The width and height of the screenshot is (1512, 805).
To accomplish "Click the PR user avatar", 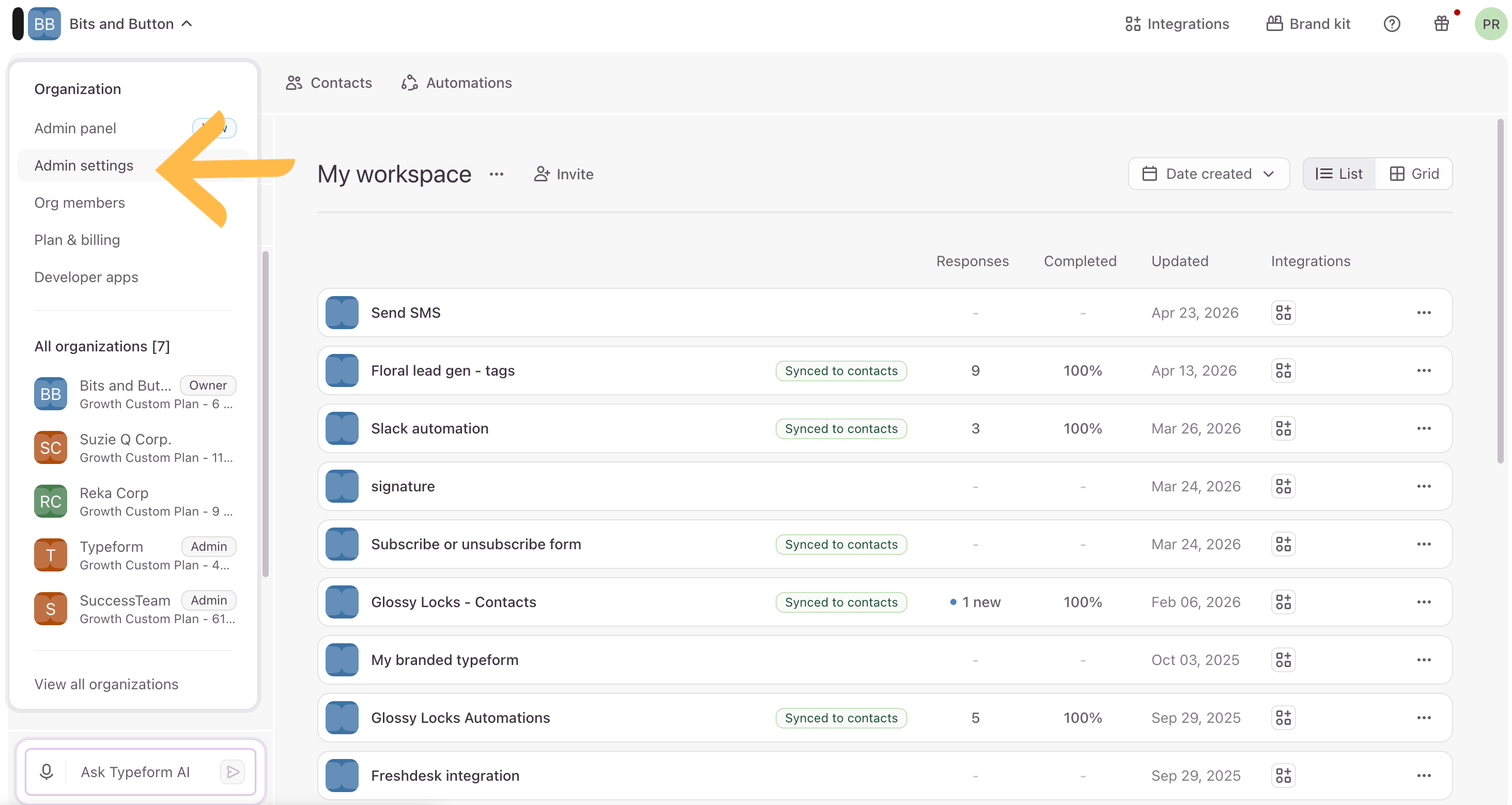I will pos(1491,24).
